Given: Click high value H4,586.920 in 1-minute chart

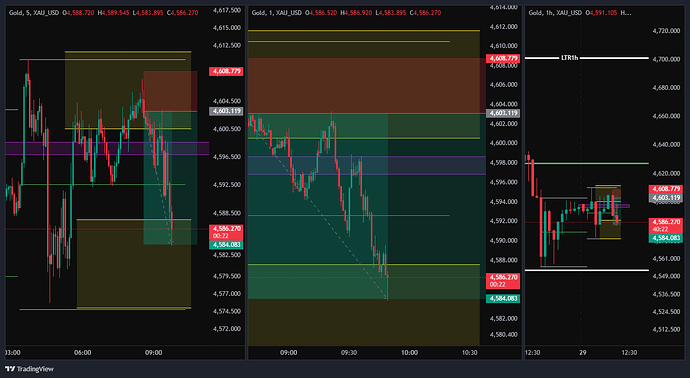Looking at the screenshot, I should coord(356,13).
